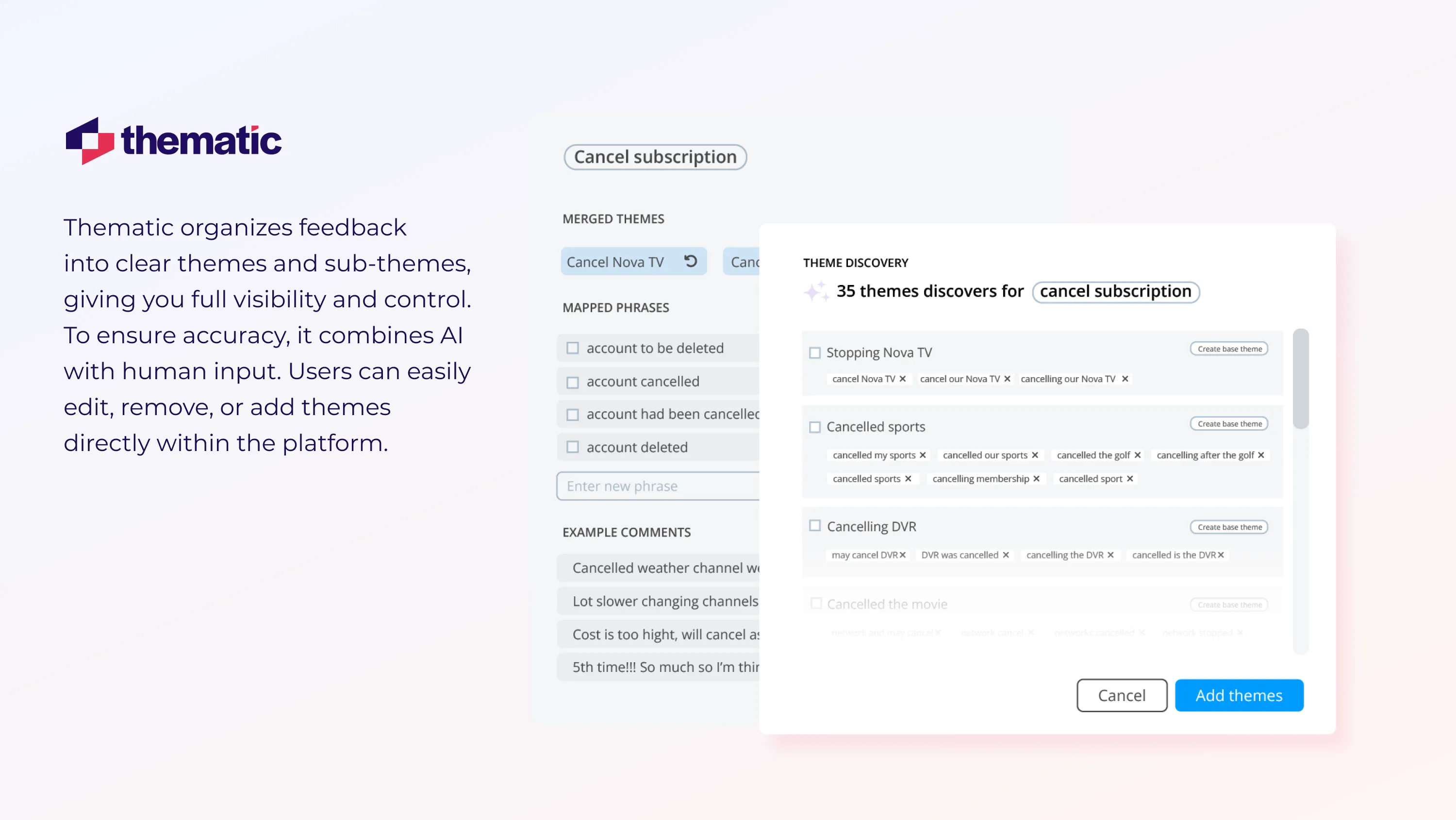This screenshot has height=820, width=1456.
Task: Remove the 'cancelled the golf' phrase chip
Action: pos(1138,455)
